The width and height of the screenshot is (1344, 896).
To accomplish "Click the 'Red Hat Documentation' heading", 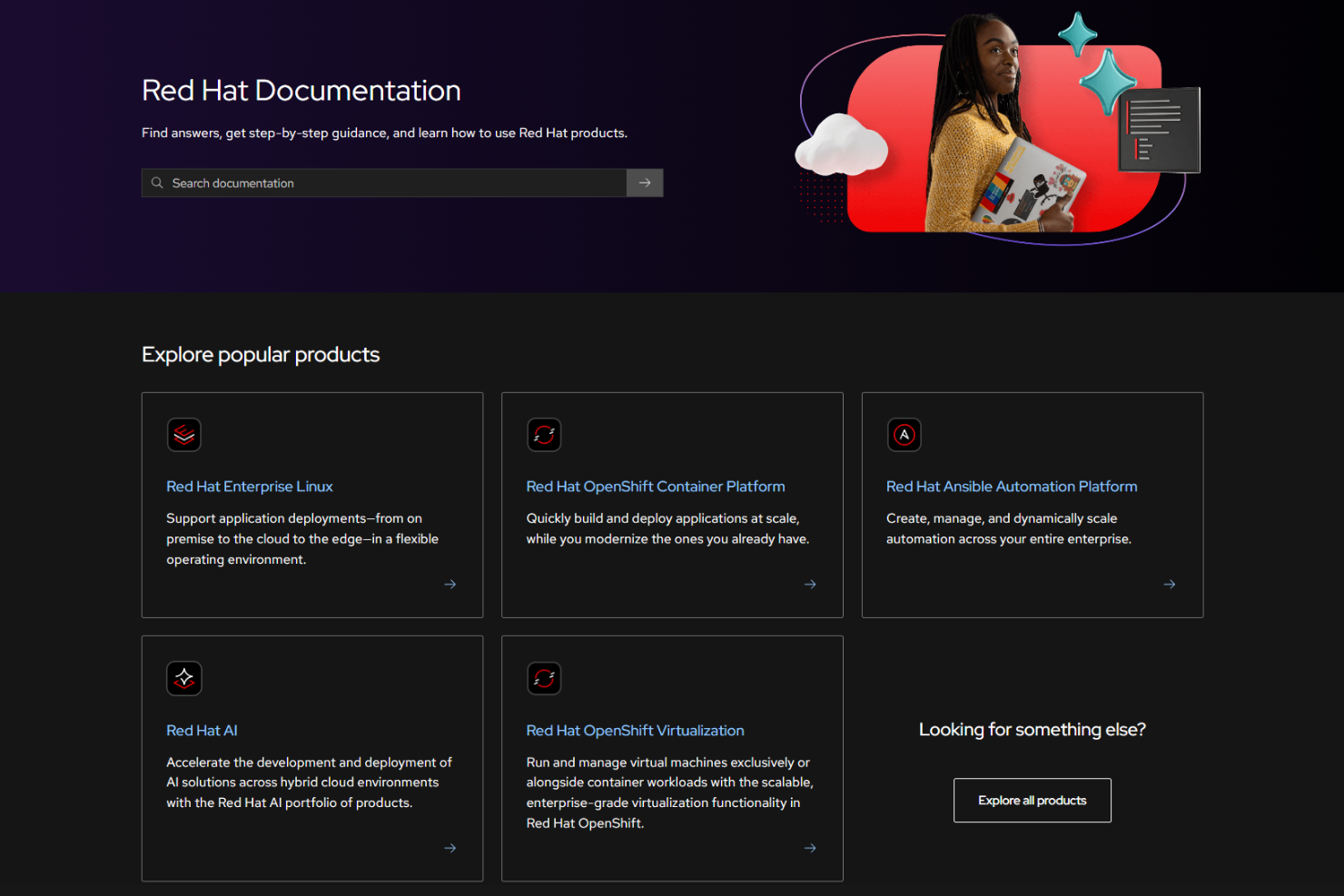I will click(x=301, y=91).
